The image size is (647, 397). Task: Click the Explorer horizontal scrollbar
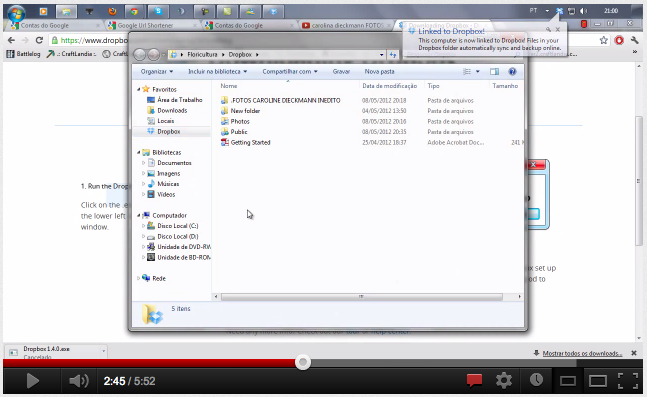point(361,297)
